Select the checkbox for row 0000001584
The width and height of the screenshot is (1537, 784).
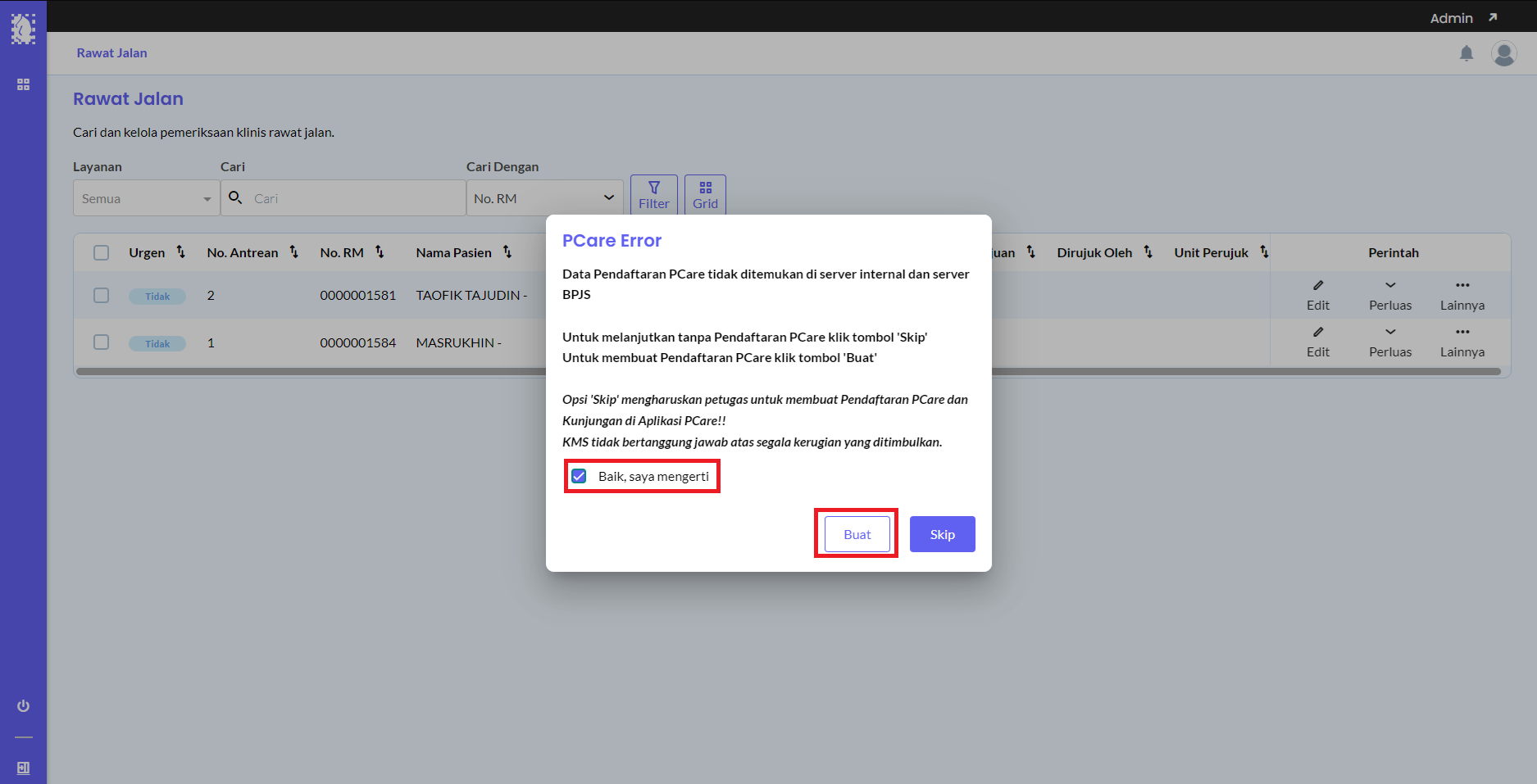pos(101,342)
